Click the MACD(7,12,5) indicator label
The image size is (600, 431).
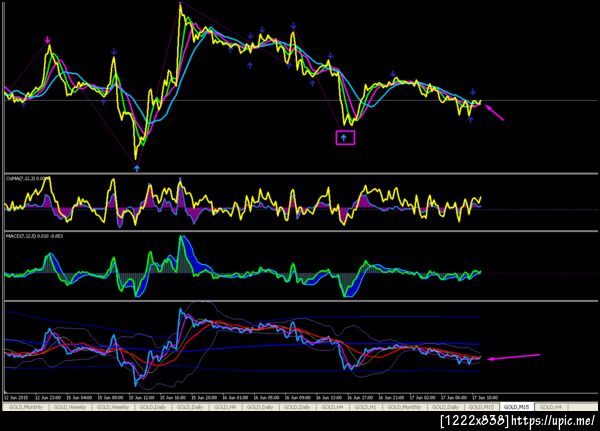point(34,236)
